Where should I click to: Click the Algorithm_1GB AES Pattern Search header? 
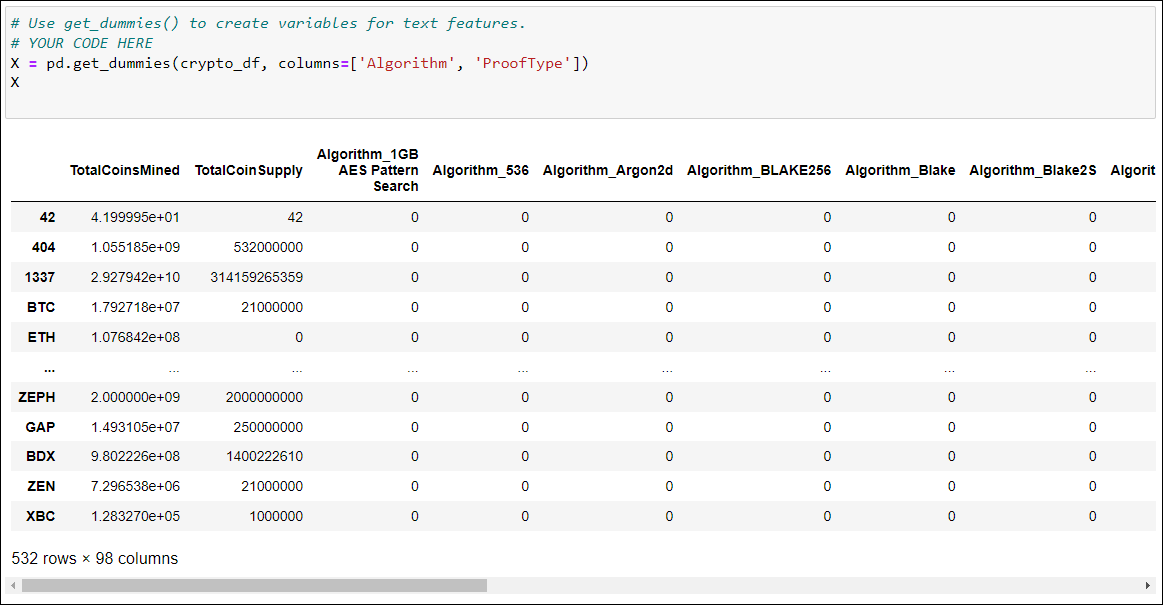pyautogui.click(x=368, y=171)
